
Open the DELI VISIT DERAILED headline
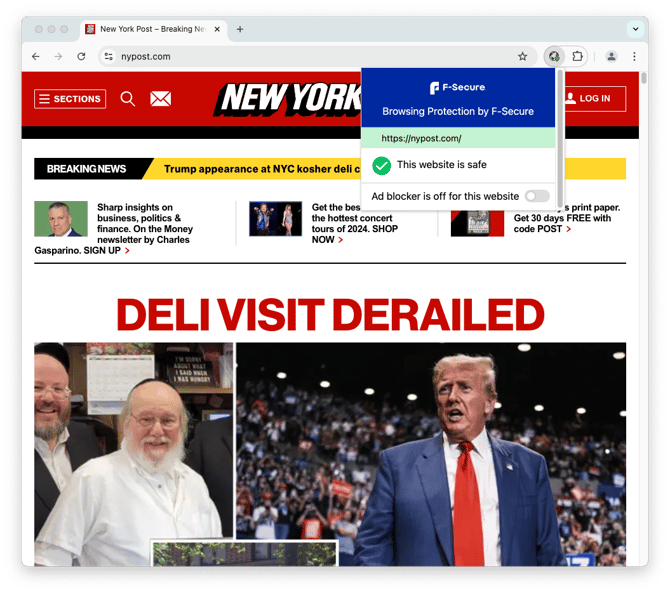pos(330,314)
